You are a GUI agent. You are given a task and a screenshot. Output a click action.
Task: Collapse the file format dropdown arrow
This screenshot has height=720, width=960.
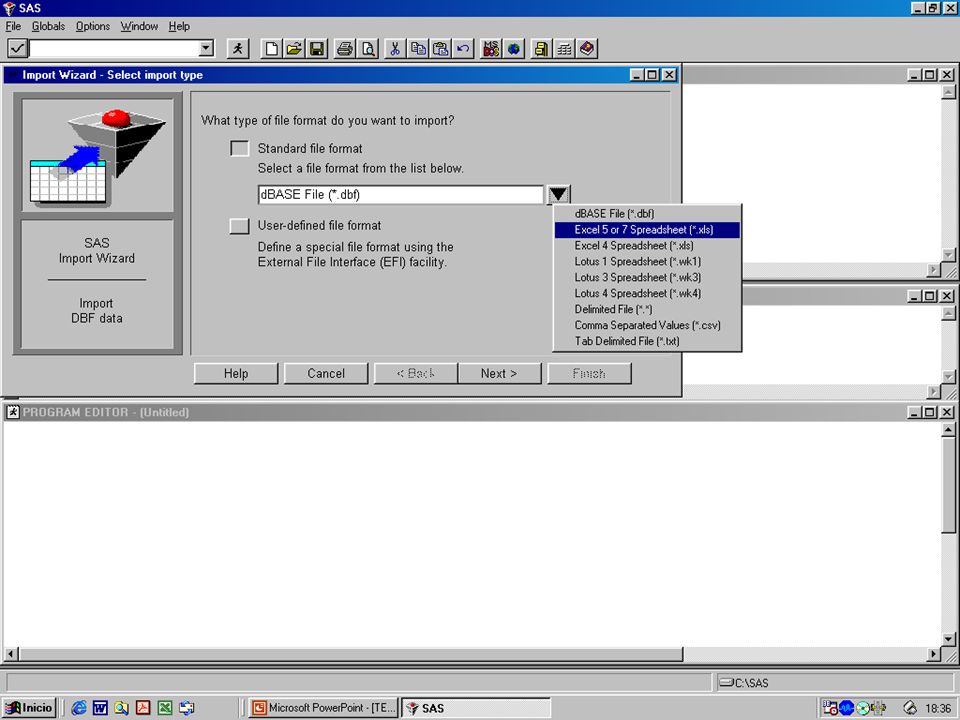click(x=558, y=195)
